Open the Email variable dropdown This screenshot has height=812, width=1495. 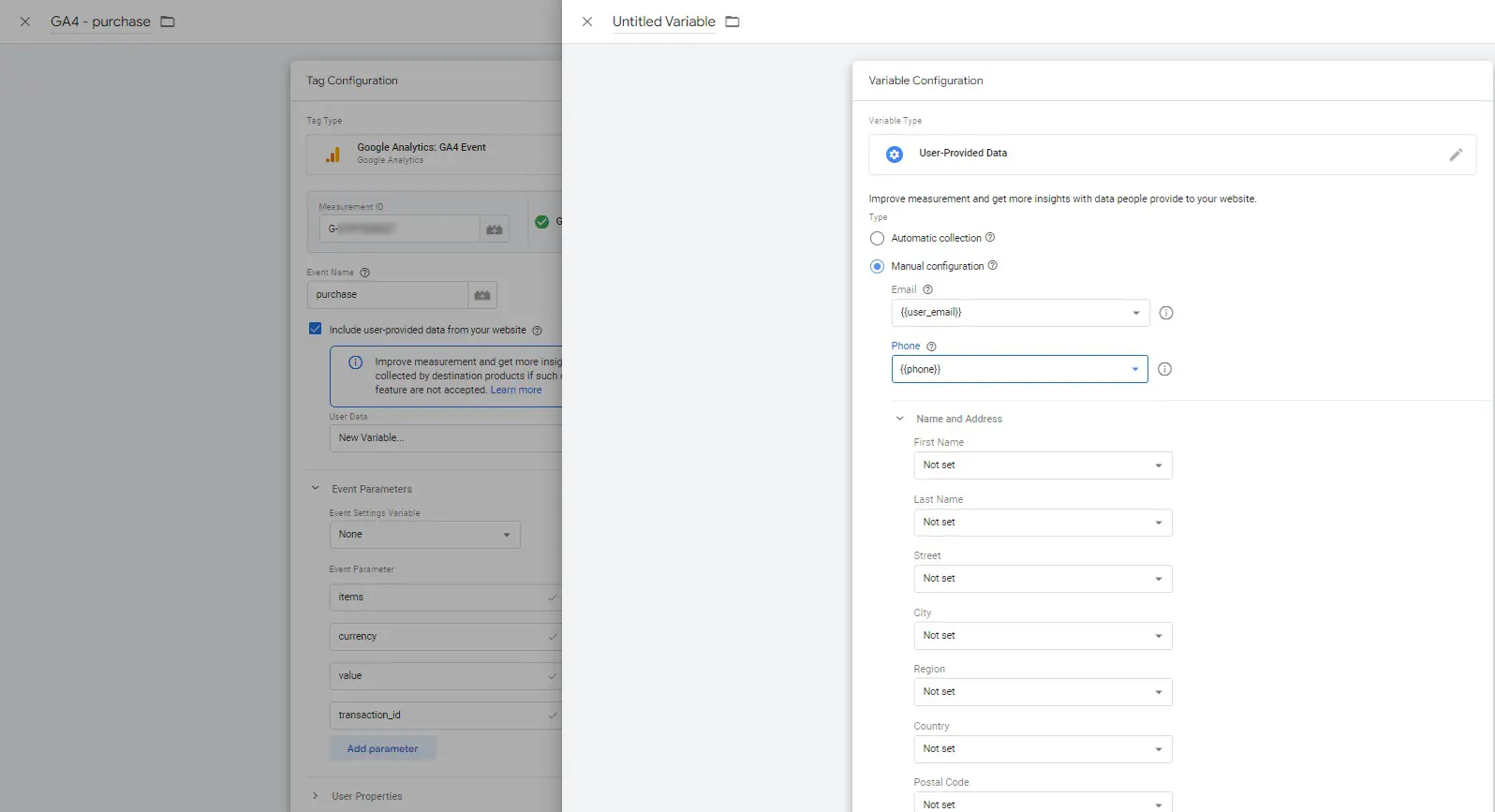tap(1020, 313)
